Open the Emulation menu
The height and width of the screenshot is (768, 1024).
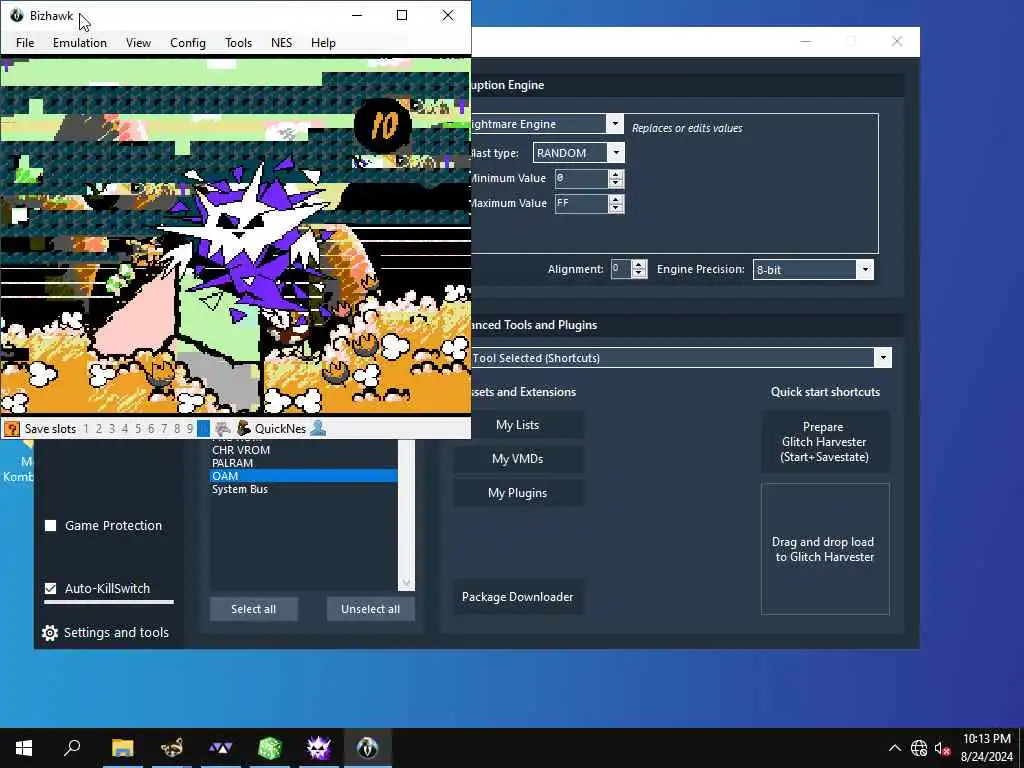80,42
